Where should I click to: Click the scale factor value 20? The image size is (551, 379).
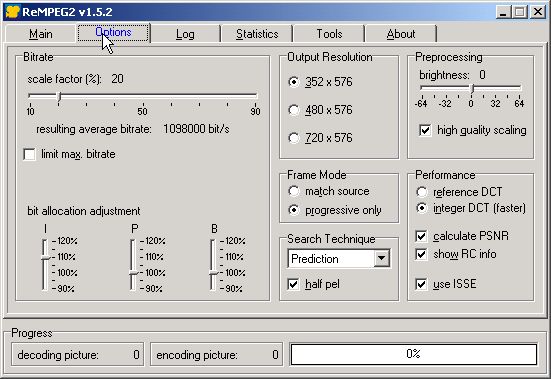point(117,79)
